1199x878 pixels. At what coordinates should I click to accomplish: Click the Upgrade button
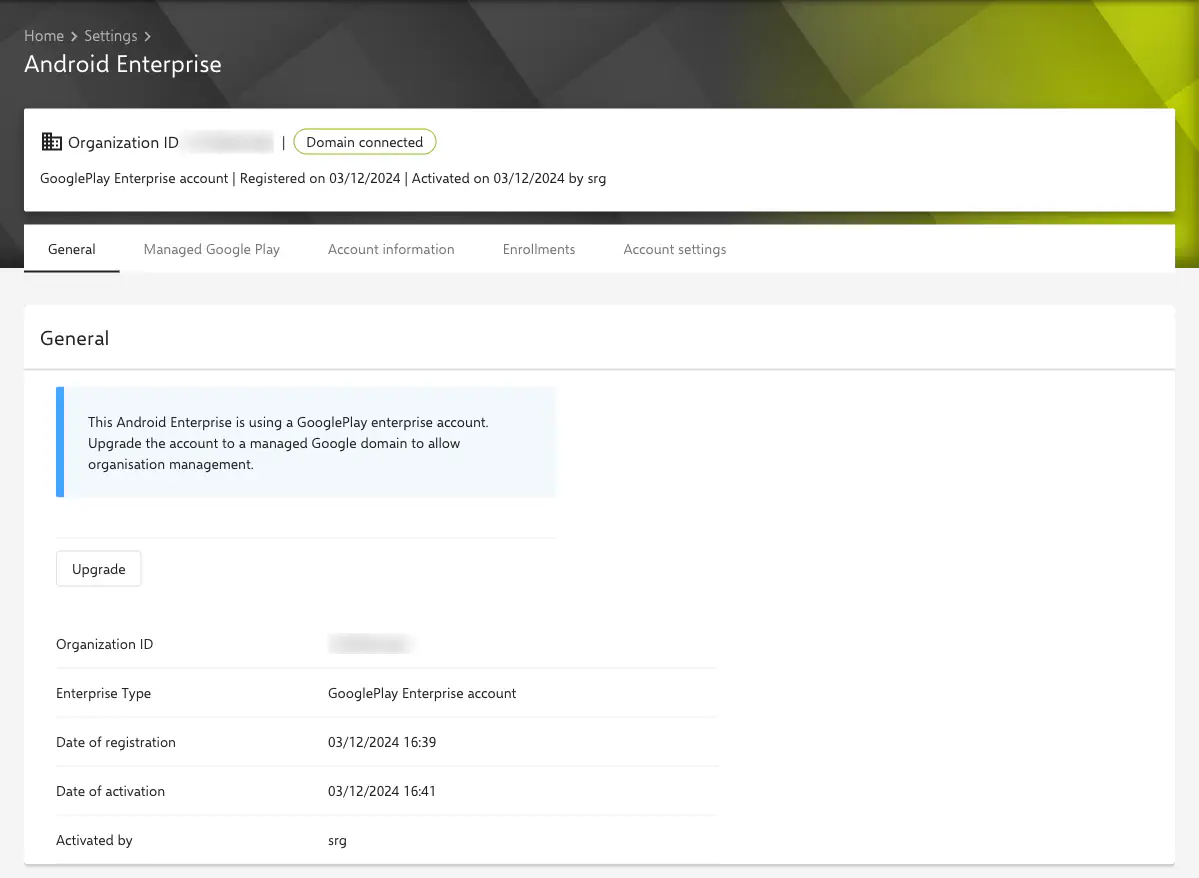click(x=99, y=569)
